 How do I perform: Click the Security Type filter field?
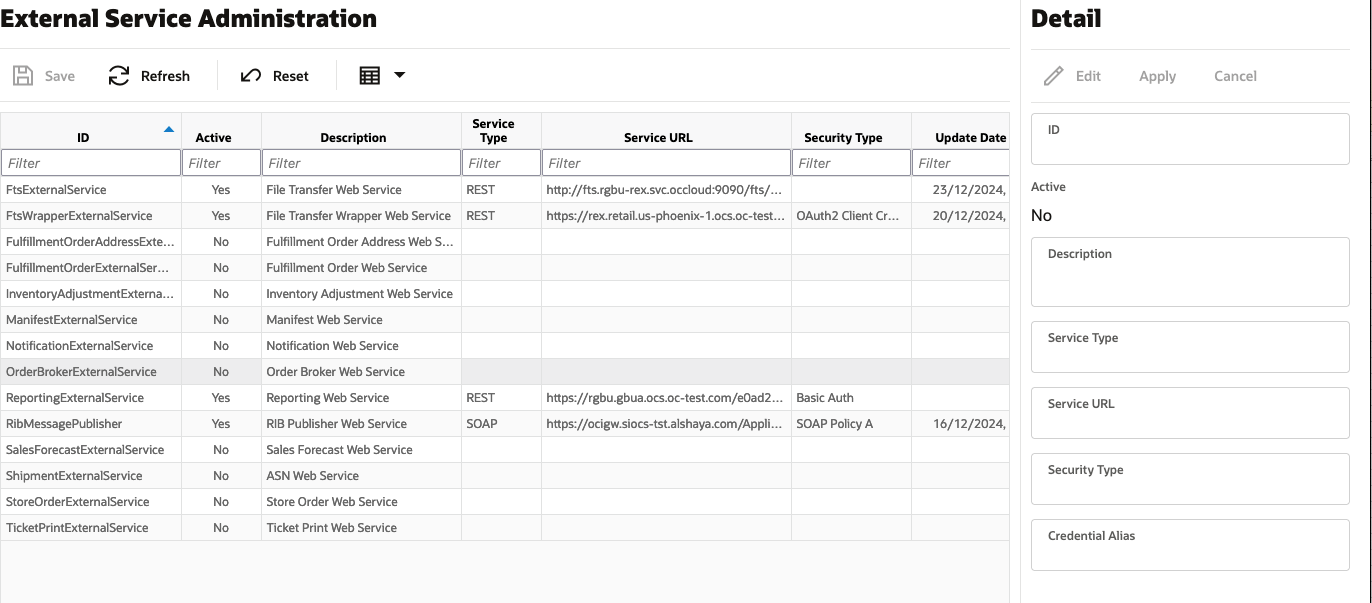[x=851, y=163]
